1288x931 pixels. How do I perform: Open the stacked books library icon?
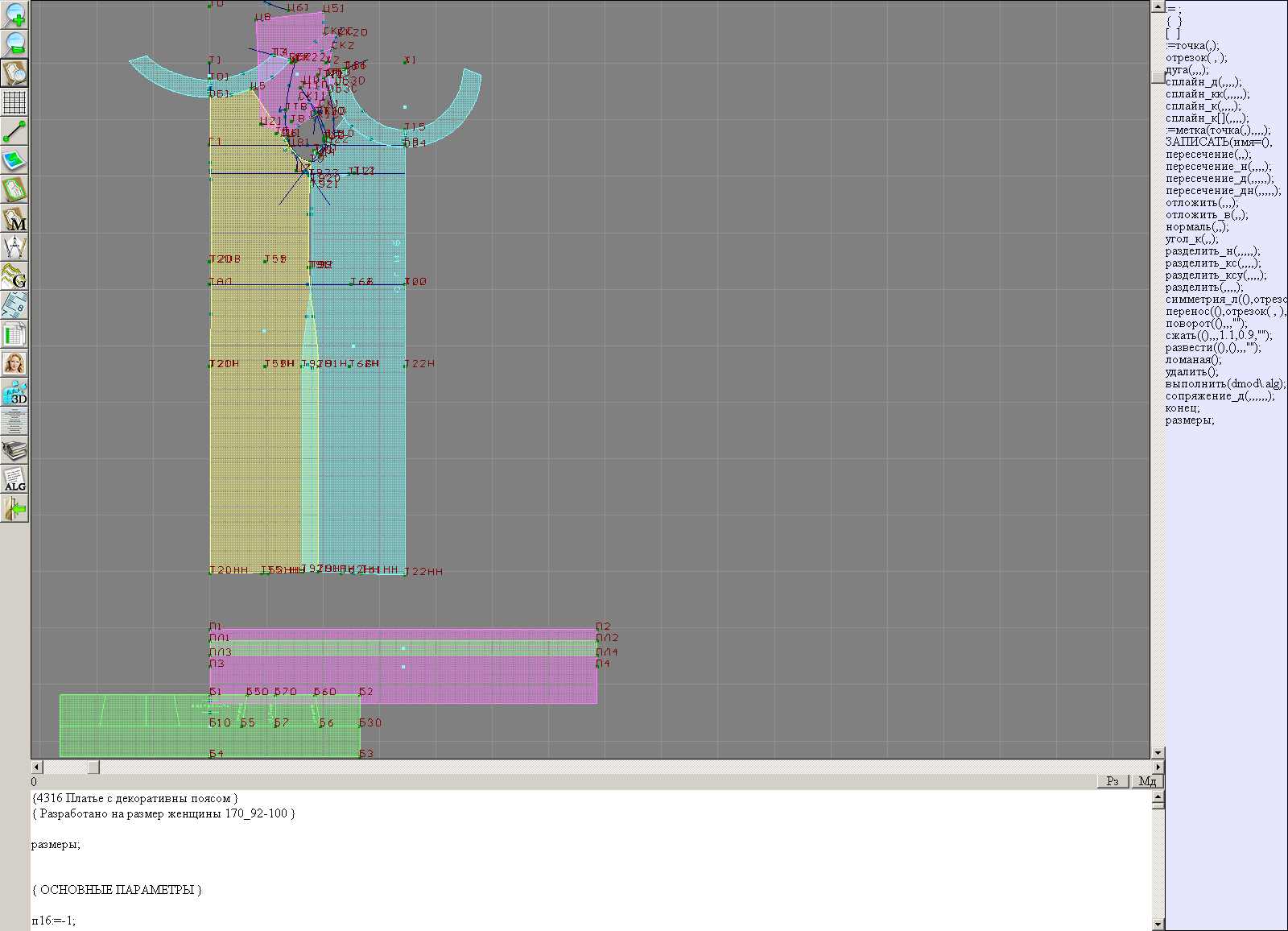pyautogui.click(x=14, y=450)
